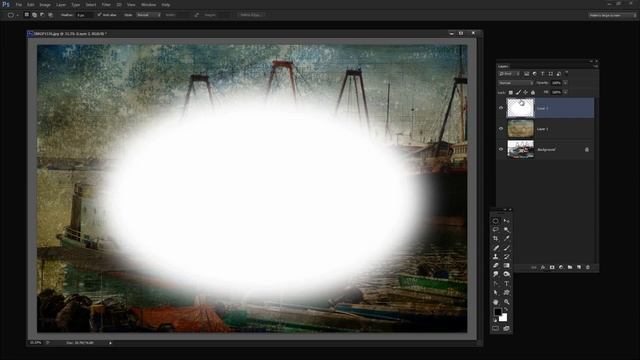This screenshot has width=640, height=360.
Task: Add a layer mask
Action: (x=552, y=267)
